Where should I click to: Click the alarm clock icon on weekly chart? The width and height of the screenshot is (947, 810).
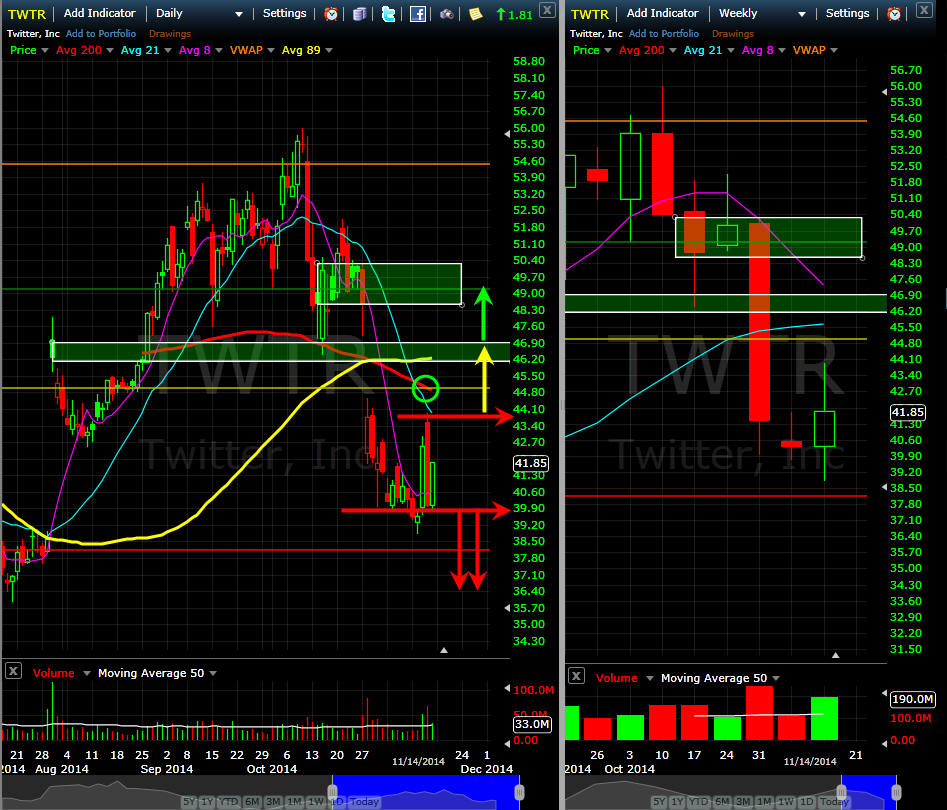[894, 14]
